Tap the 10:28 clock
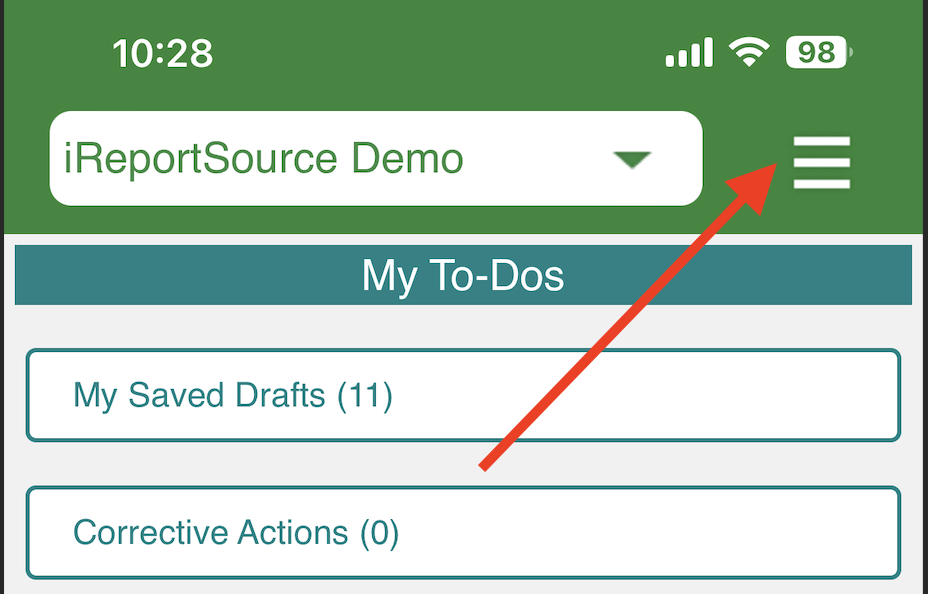Viewport: 928px width, 594px height. point(163,53)
